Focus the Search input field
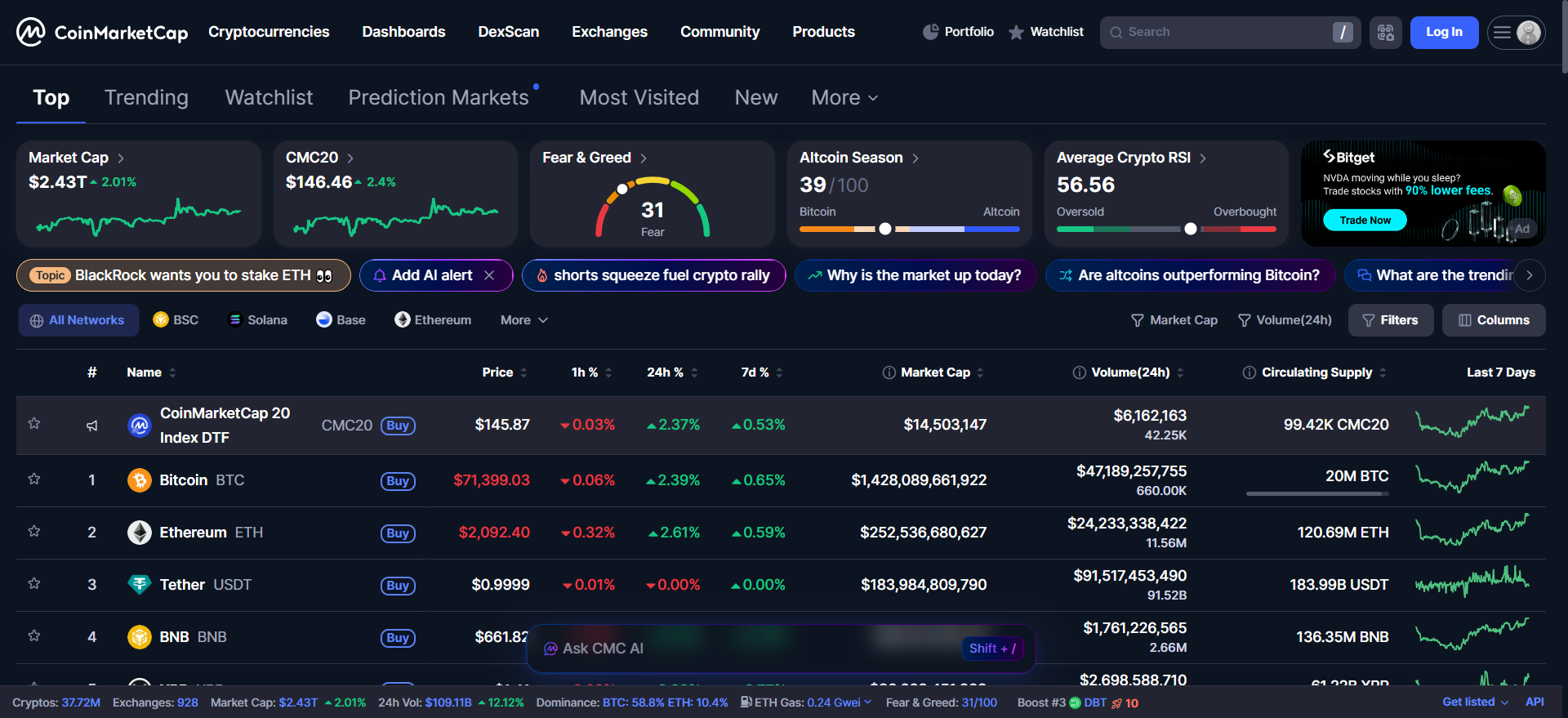 pyautogui.click(x=1230, y=33)
